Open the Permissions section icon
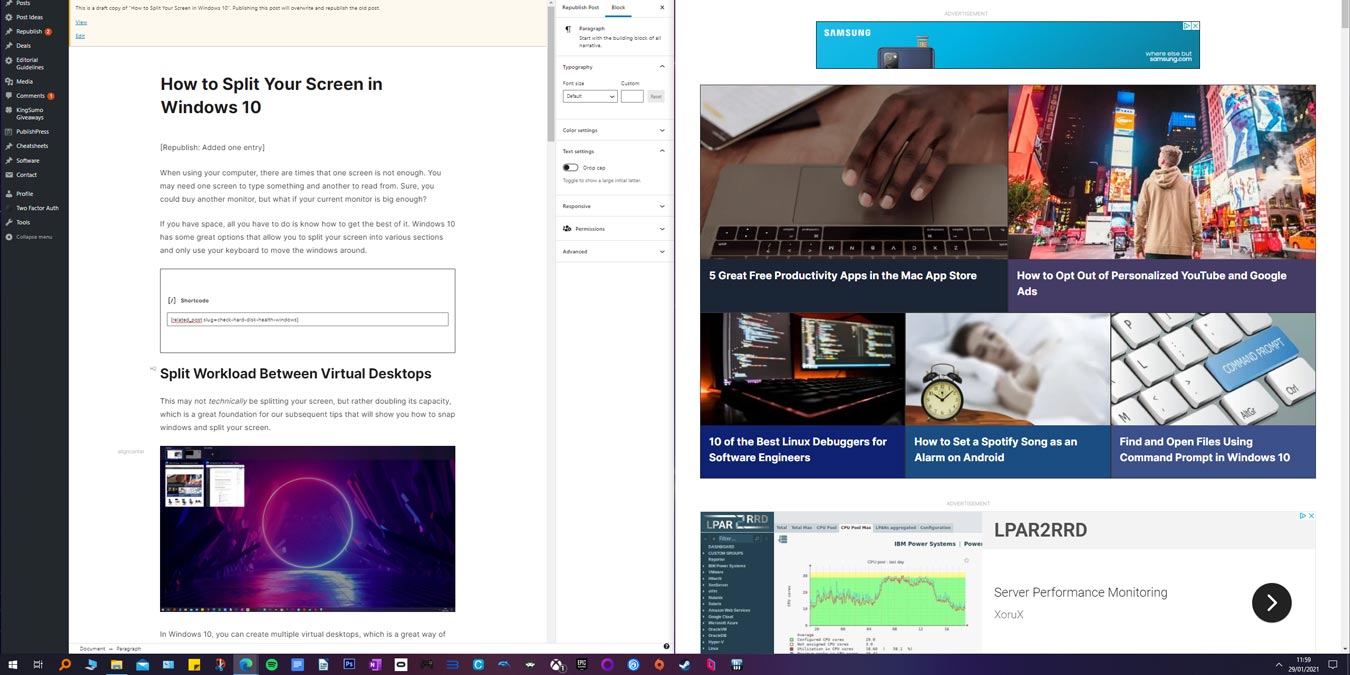 click(x=567, y=228)
